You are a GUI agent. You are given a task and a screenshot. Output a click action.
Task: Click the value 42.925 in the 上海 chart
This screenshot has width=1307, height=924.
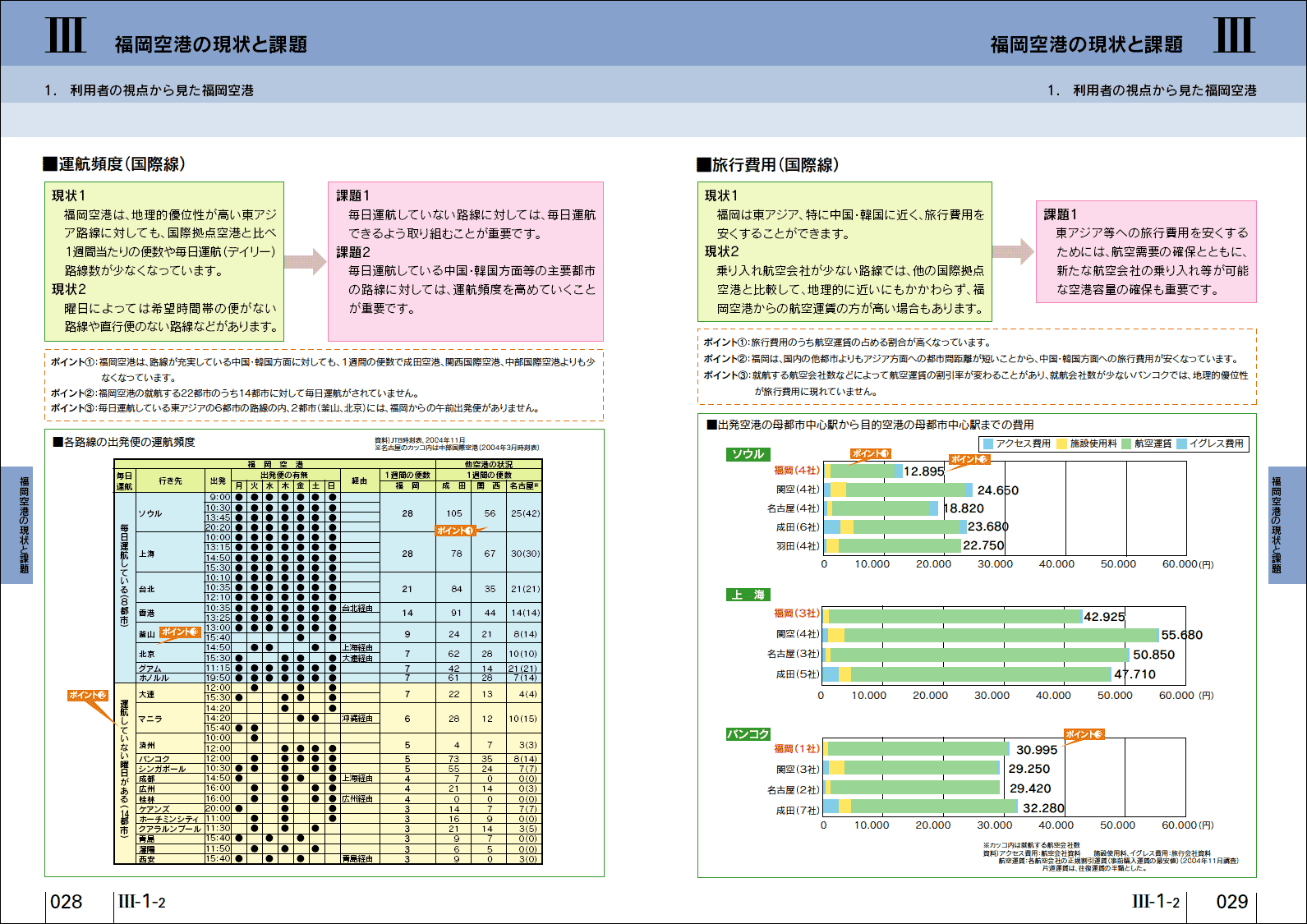pos(1104,617)
